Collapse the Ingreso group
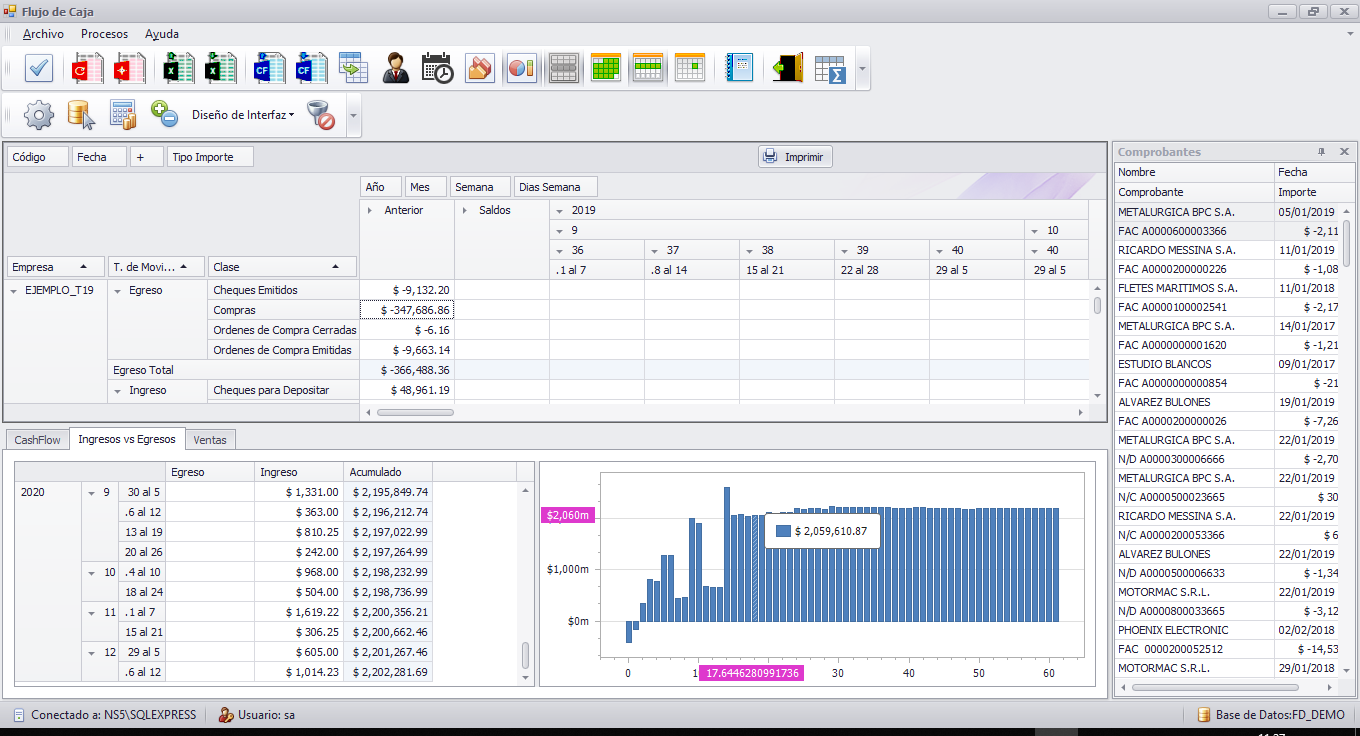The image size is (1360, 736). coord(118,391)
